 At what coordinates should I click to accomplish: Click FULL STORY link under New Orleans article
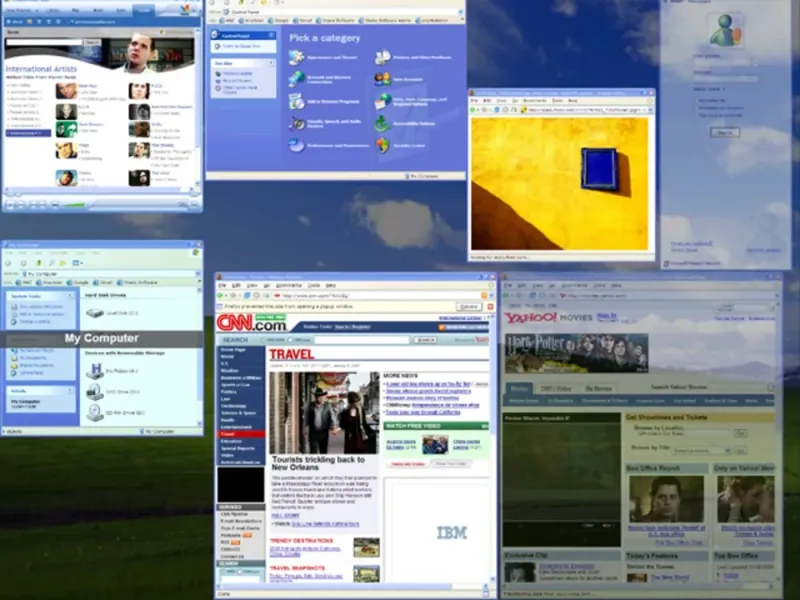pyautogui.click(x=285, y=516)
